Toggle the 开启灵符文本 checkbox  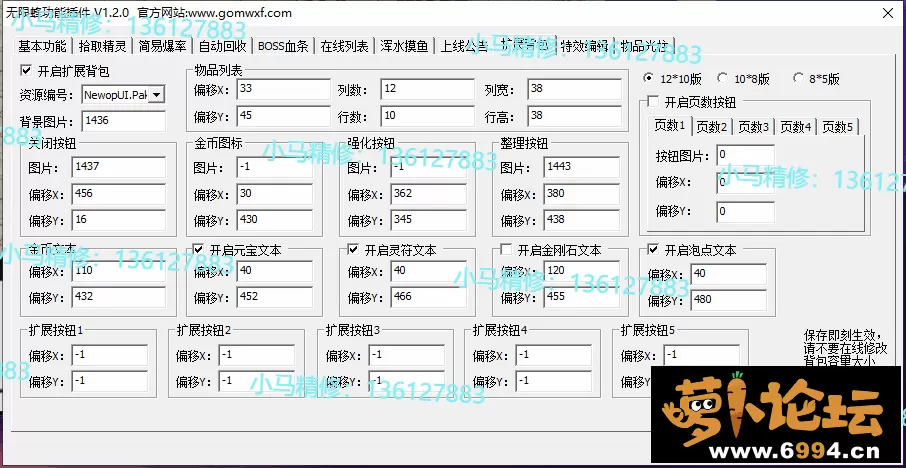(x=353, y=250)
